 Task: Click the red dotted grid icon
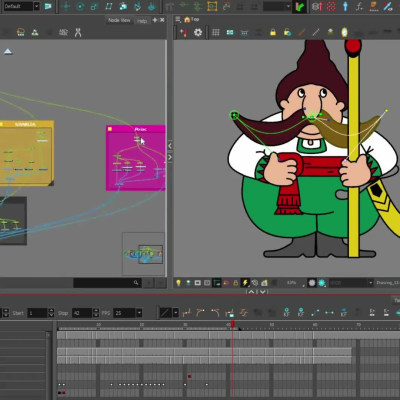pyautogui.click(x=331, y=6)
